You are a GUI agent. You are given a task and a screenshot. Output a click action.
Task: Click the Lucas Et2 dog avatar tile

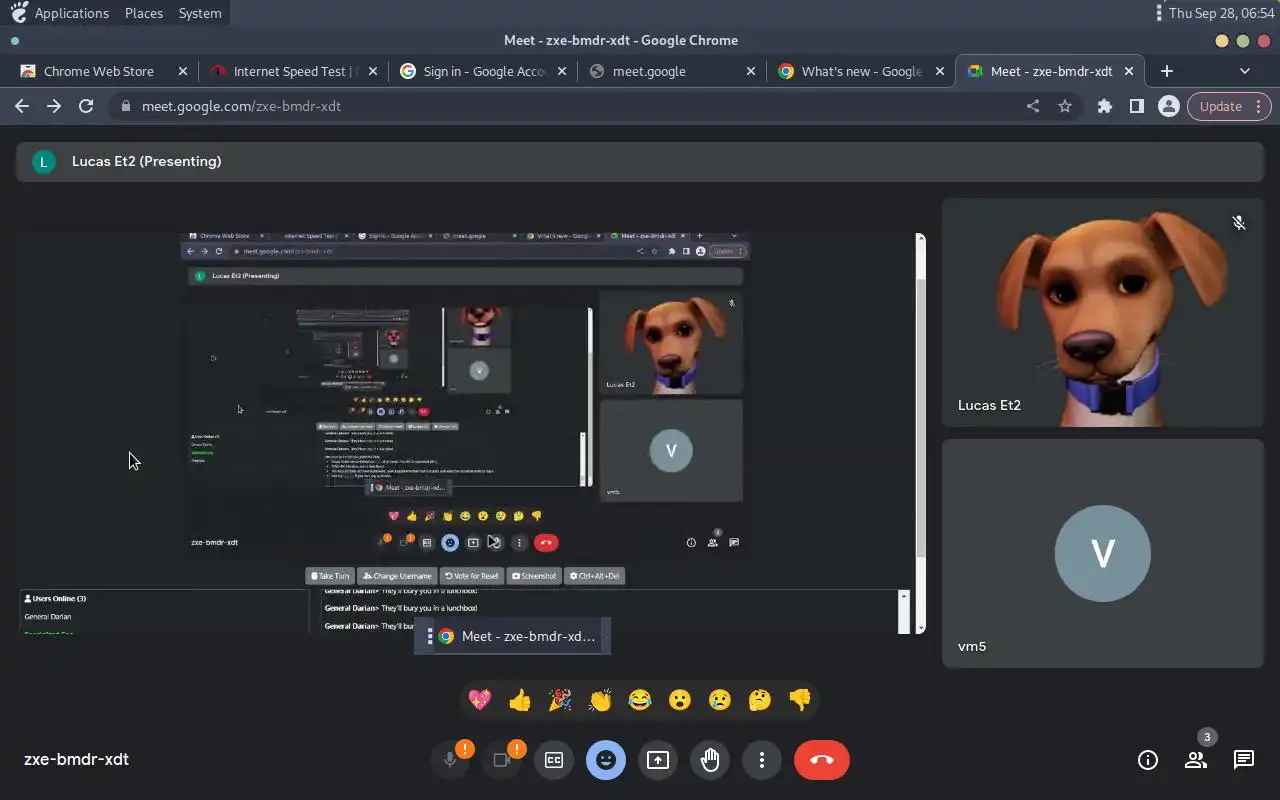pyautogui.click(x=1103, y=313)
